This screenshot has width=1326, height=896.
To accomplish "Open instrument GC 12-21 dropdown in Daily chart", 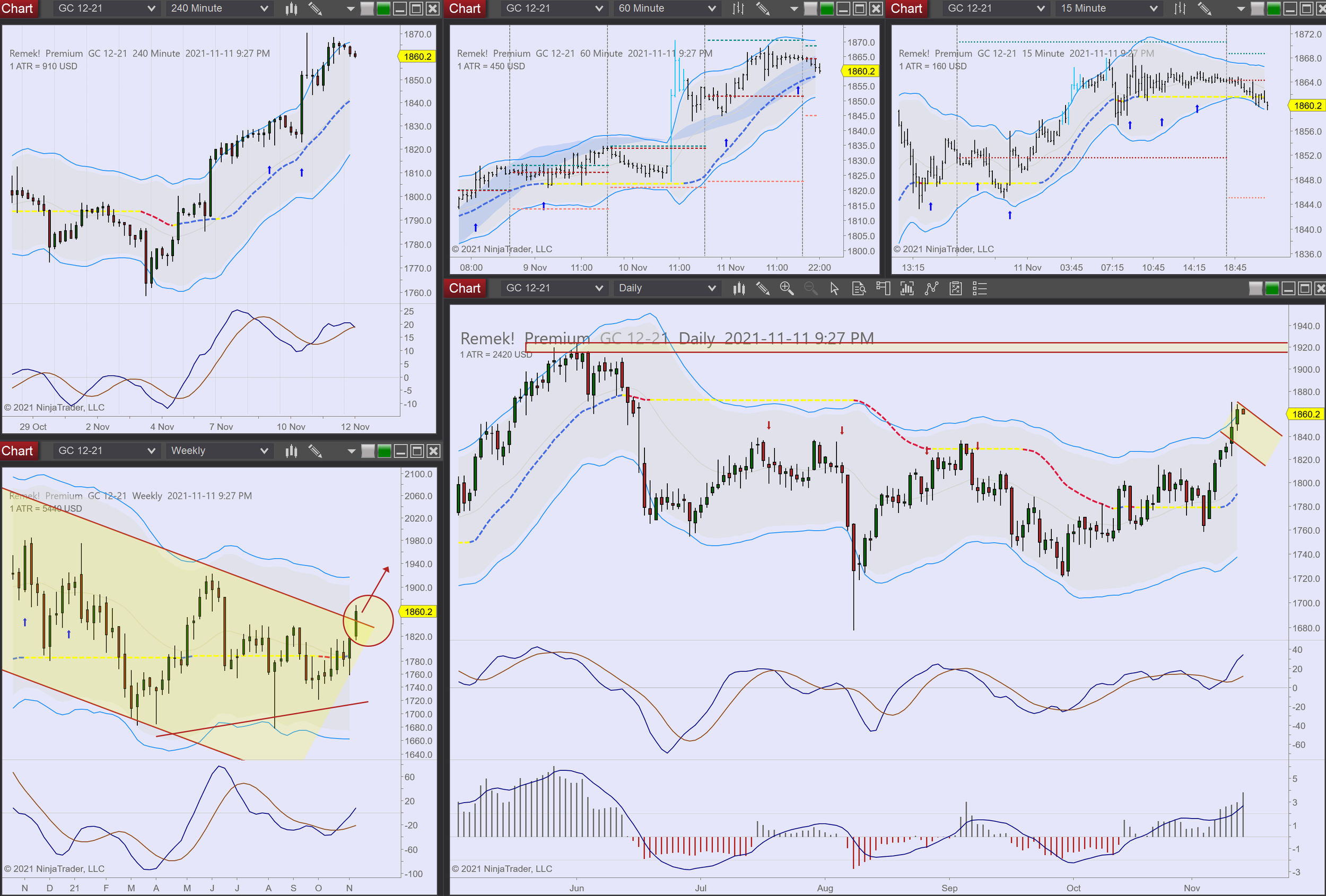I will point(554,288).
